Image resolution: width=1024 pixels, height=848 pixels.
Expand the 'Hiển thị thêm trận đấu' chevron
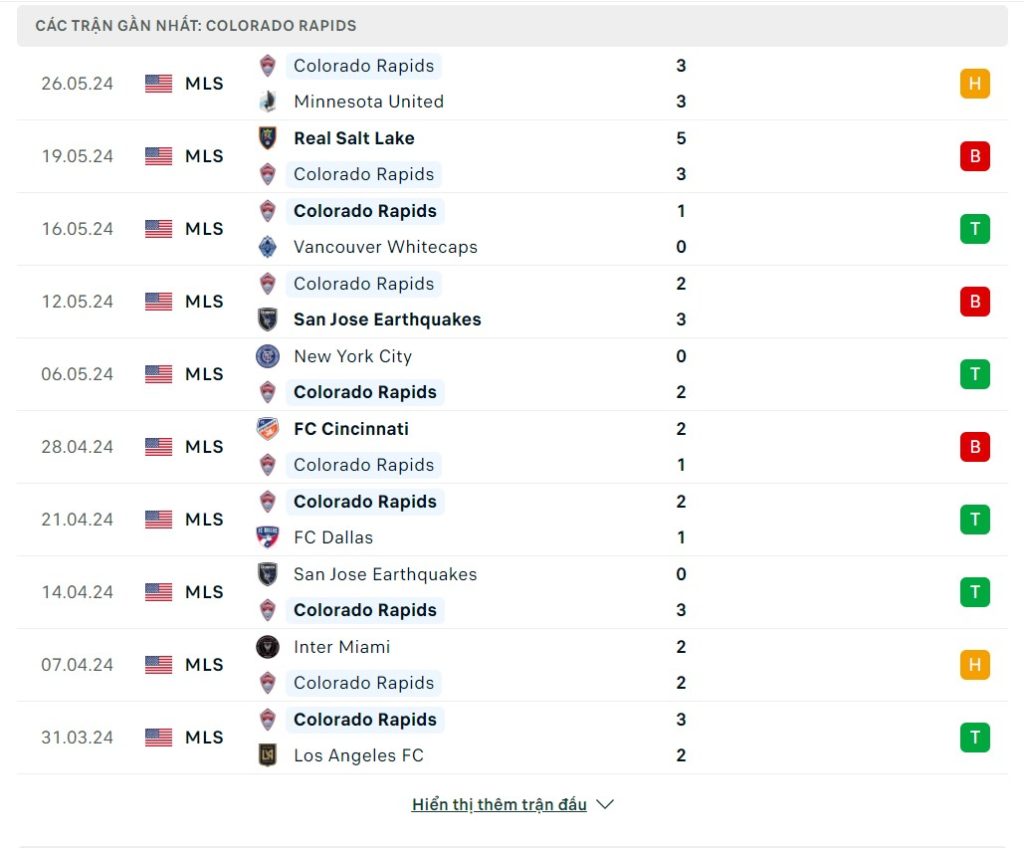tap(604, 804)
